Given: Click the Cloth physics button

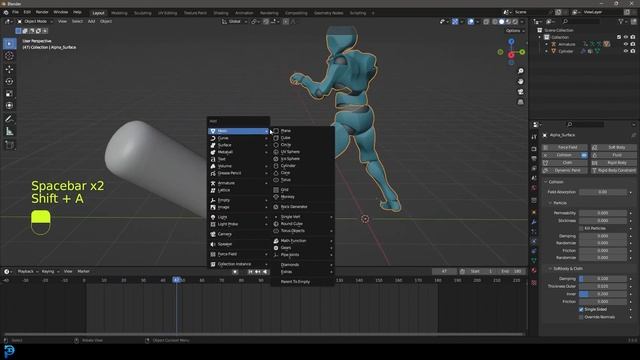Looking at the screenshot, I should [565, 162].
